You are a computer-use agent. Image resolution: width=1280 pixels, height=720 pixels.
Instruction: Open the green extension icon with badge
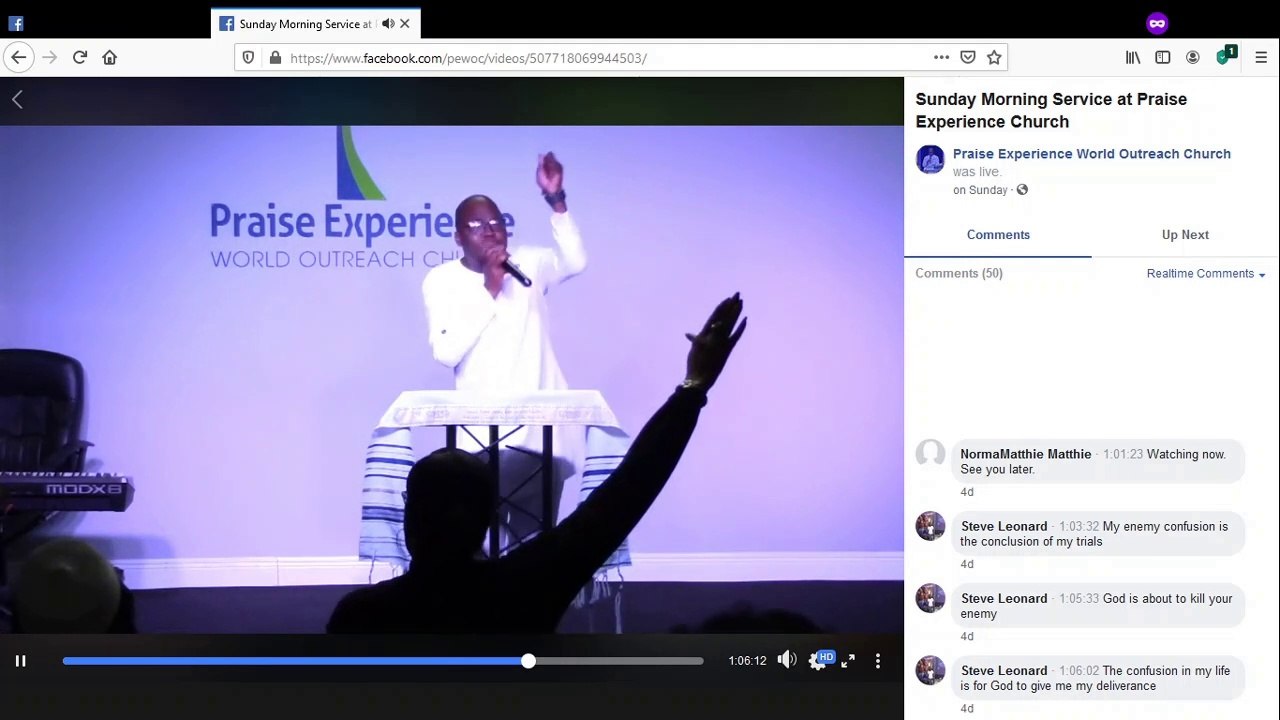point(1225,56)
